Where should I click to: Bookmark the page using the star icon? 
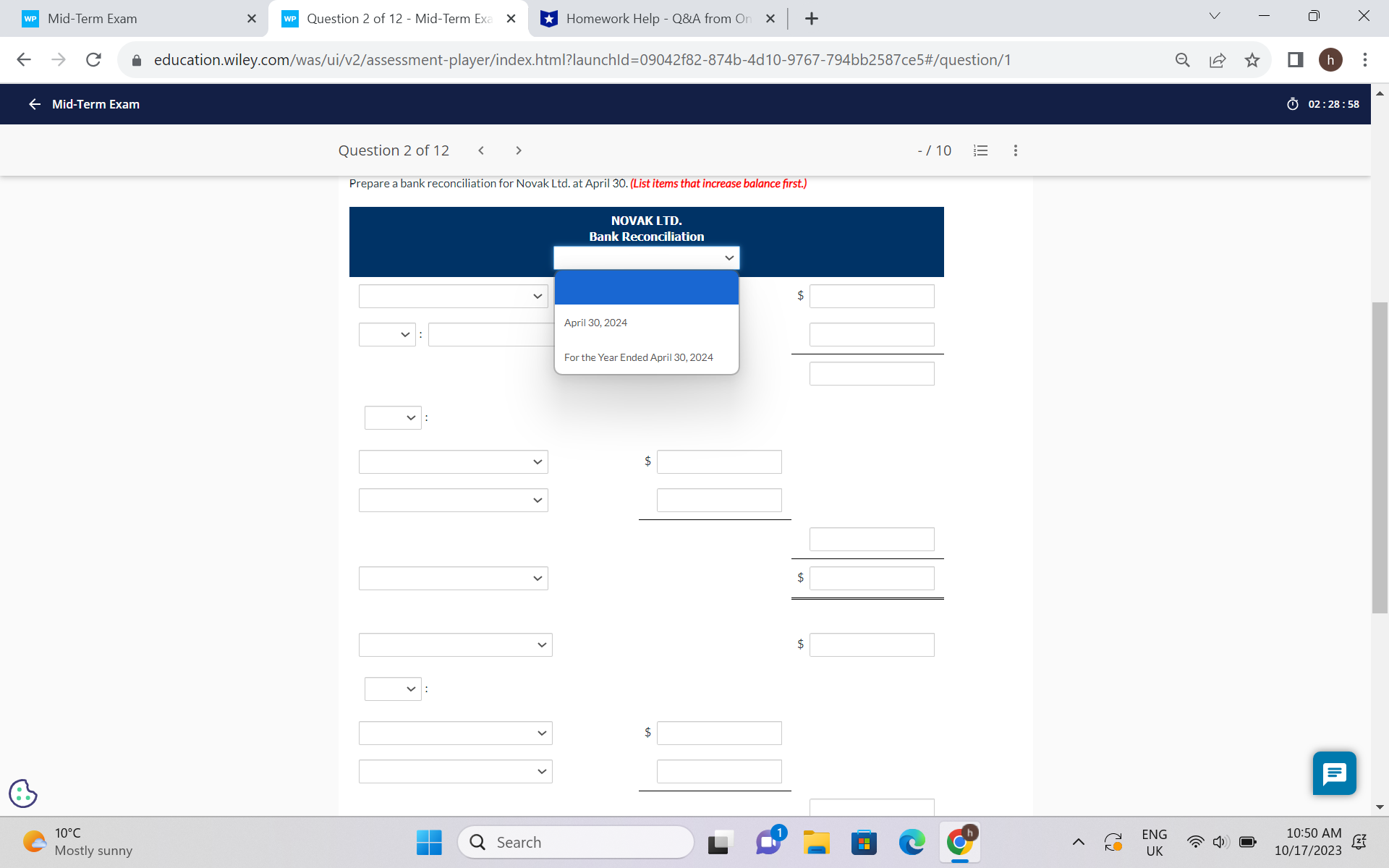1252,60
